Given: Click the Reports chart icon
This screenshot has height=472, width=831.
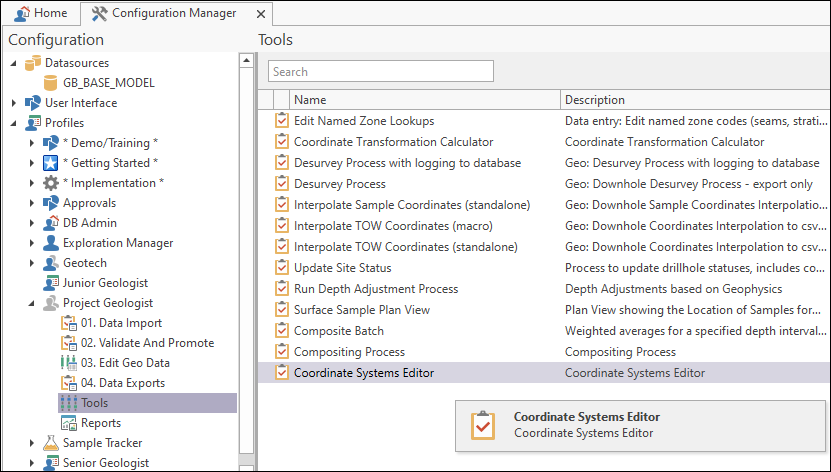Looking at the screenshot, I should (x=68, y=423).
